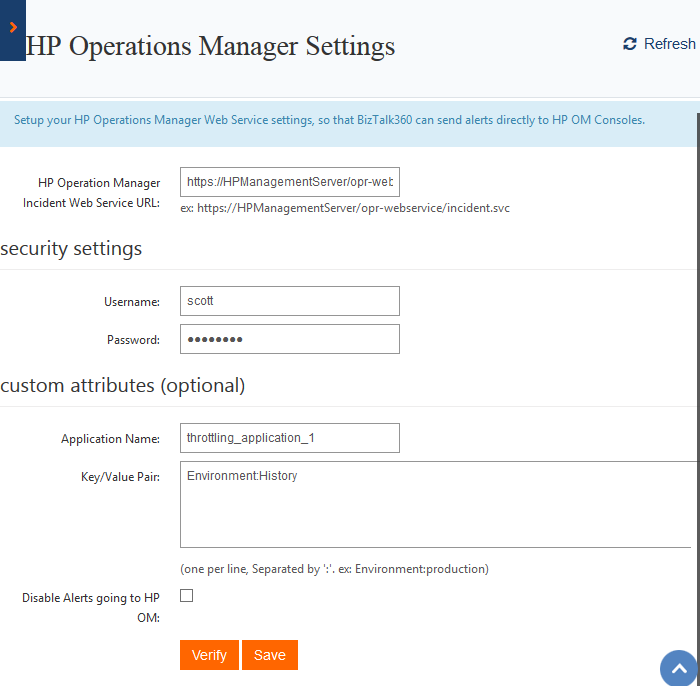Viewport: 700px width, 688px height.
Task: Click the Key/Value Pair text area
Action: 438,505
